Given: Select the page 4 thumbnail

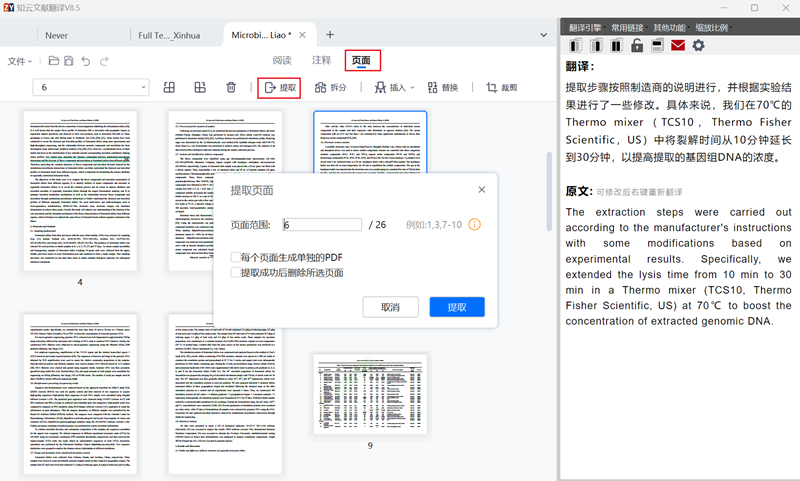Looking at the screenshot, I should tap(80, 191).
